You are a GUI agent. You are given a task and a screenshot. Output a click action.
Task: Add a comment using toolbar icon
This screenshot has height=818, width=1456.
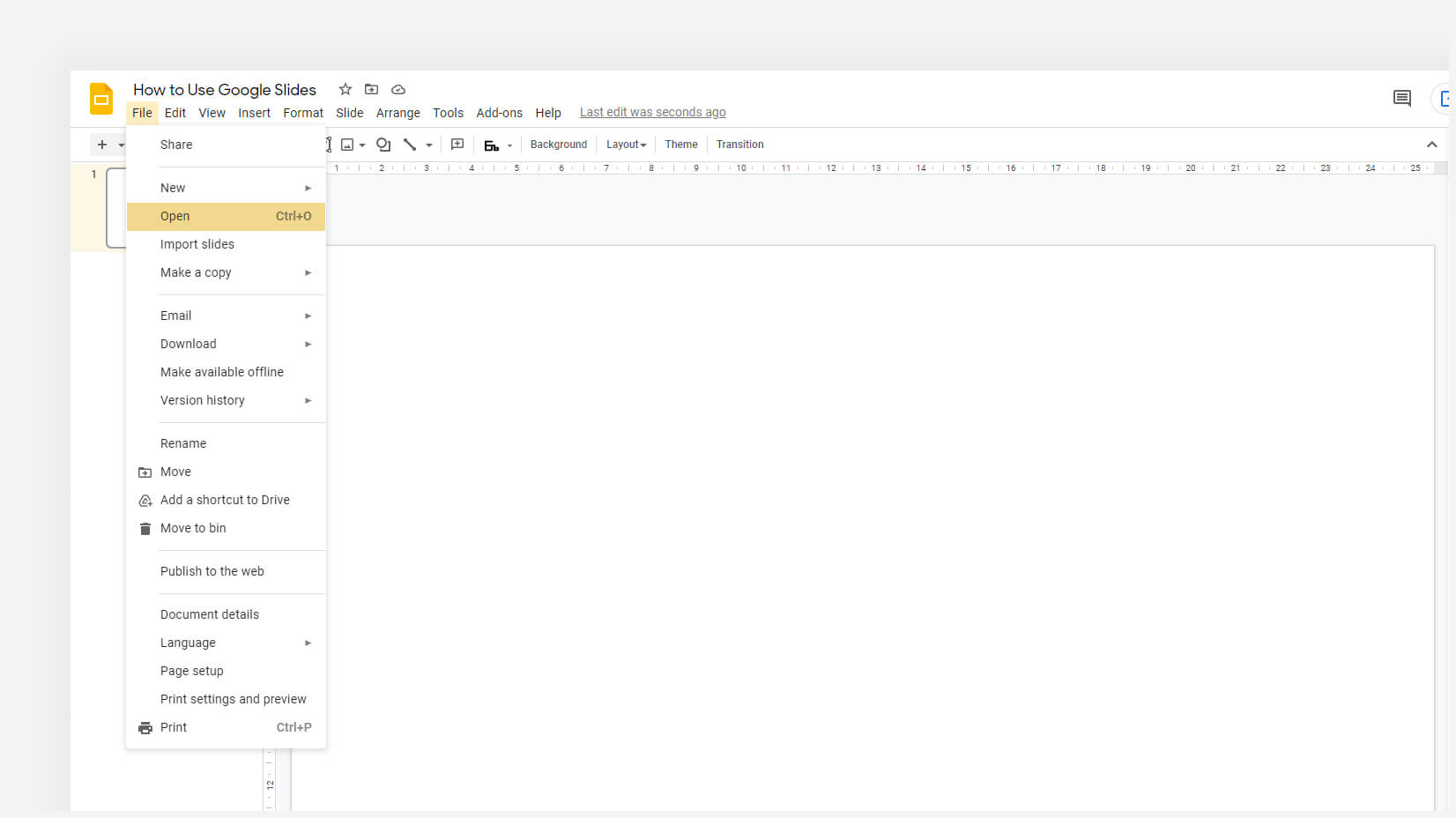pos(457,145)
